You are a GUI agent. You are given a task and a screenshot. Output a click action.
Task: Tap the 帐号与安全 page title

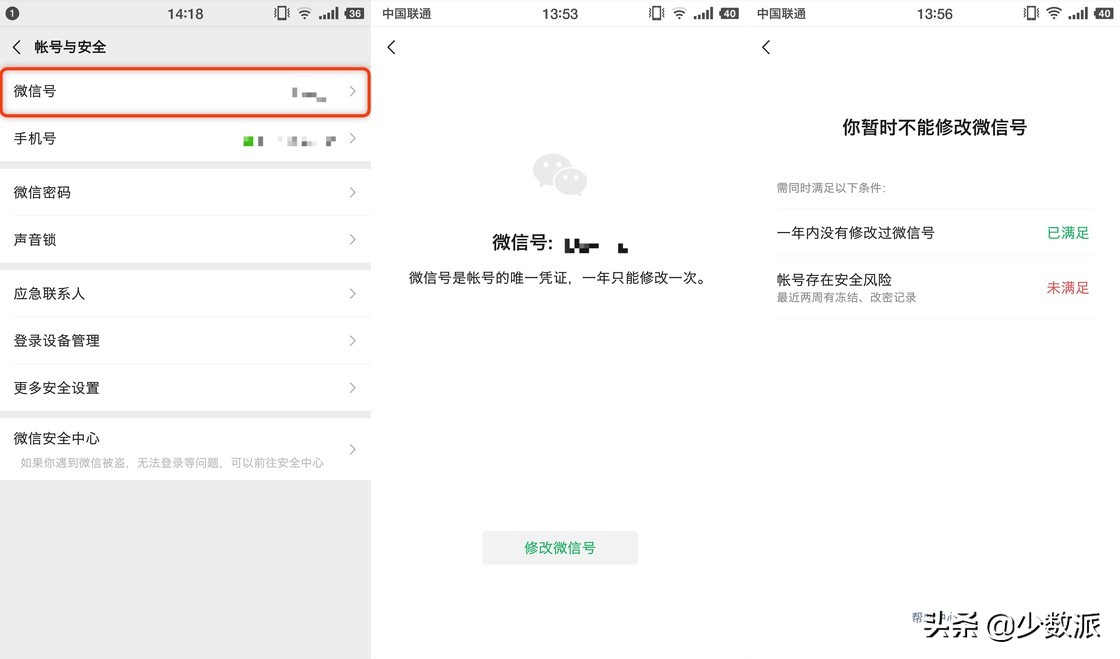pos(70,47)
